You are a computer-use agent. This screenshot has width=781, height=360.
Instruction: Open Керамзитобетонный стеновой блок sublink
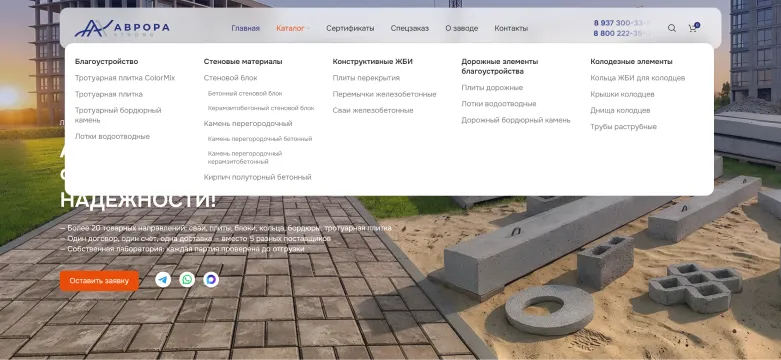coord(261,108)
